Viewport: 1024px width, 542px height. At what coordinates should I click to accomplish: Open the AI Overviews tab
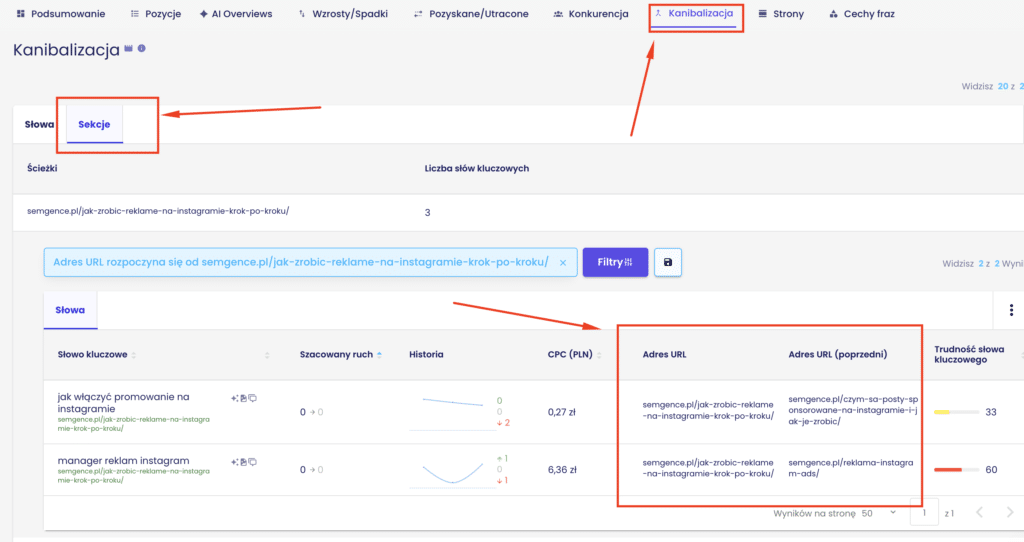(236, 14)
